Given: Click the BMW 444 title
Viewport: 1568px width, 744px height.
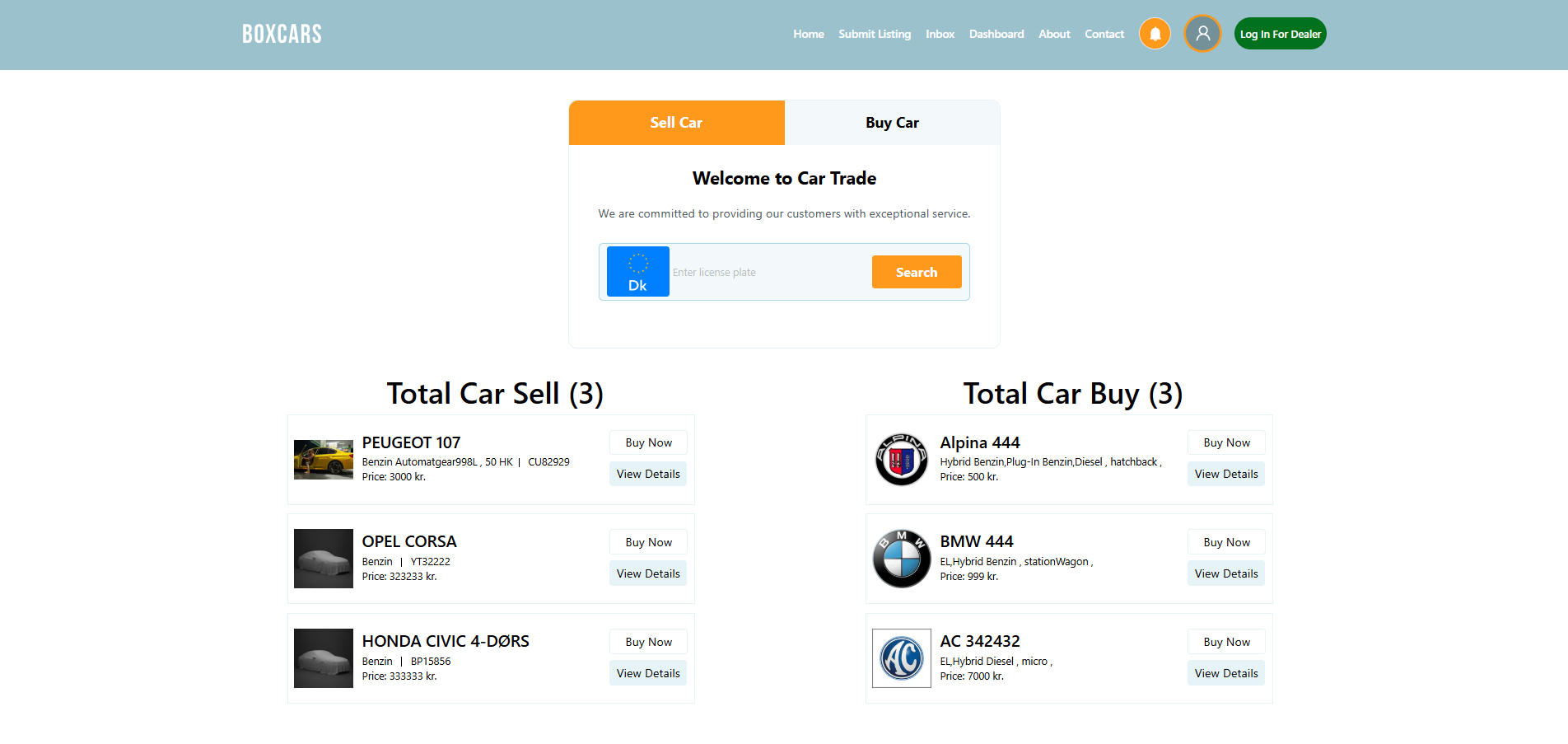Looking at the screenshot, I should (x=977, y=541).
